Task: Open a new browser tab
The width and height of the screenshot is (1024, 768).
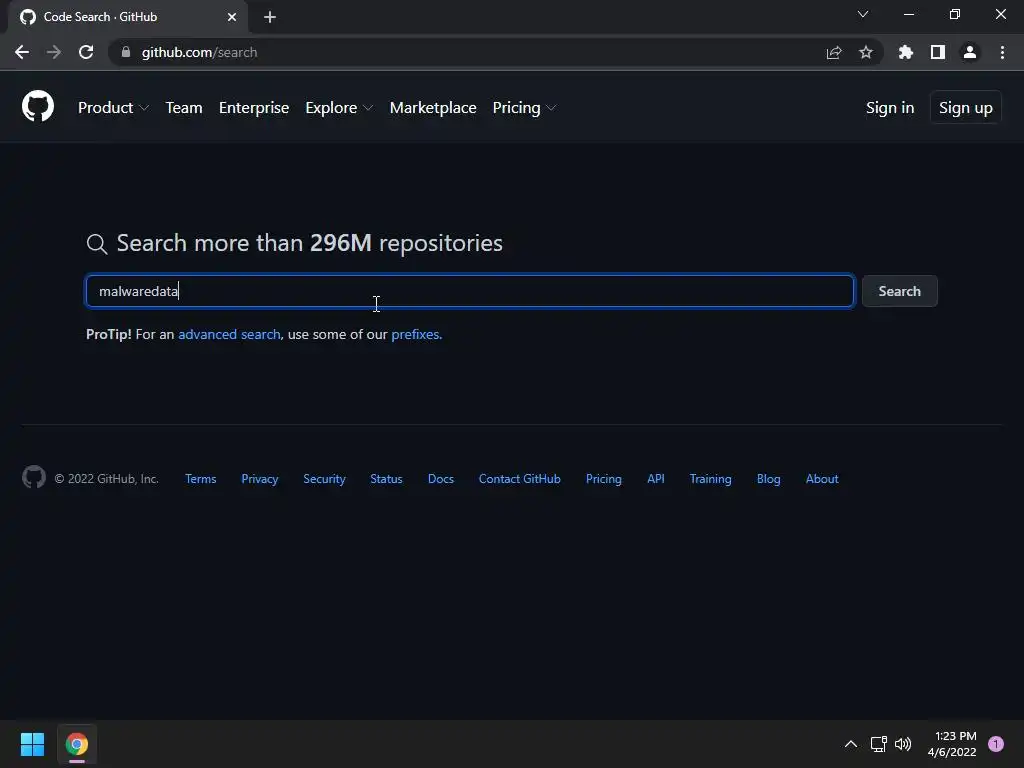Action: [x=270, y=17]
